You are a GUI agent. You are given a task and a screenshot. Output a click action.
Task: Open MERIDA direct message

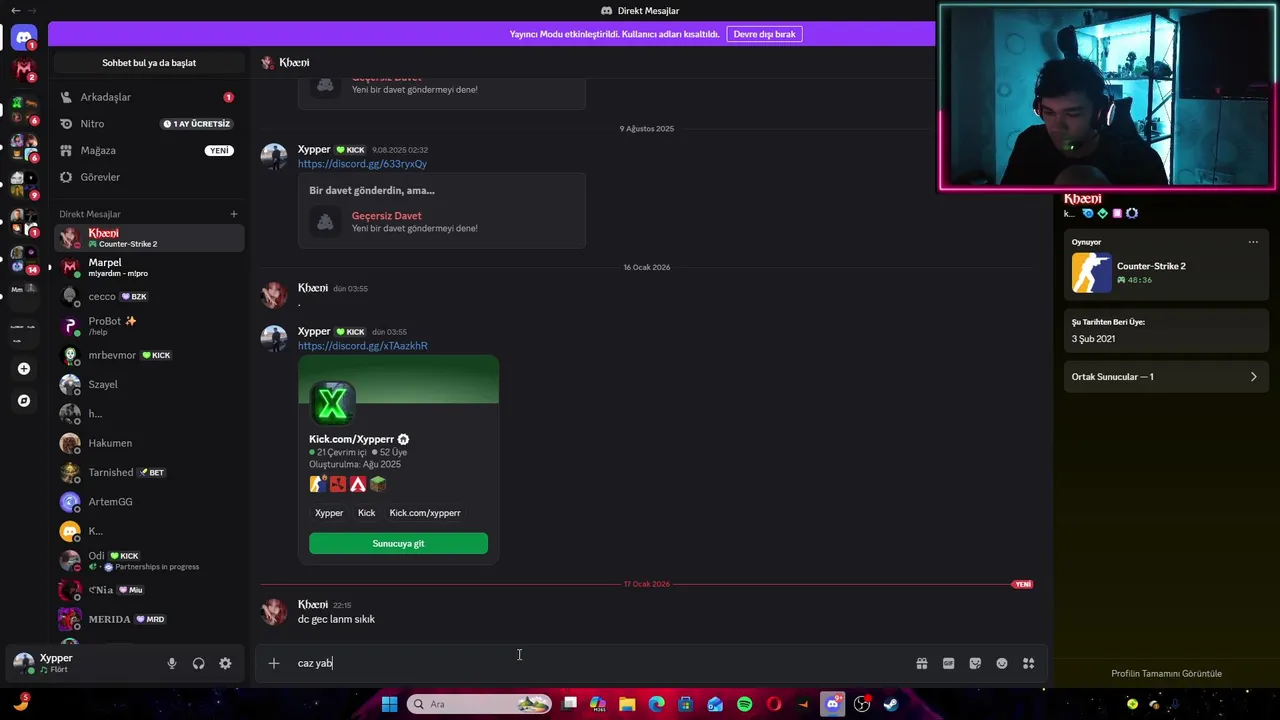coord(149,619)
